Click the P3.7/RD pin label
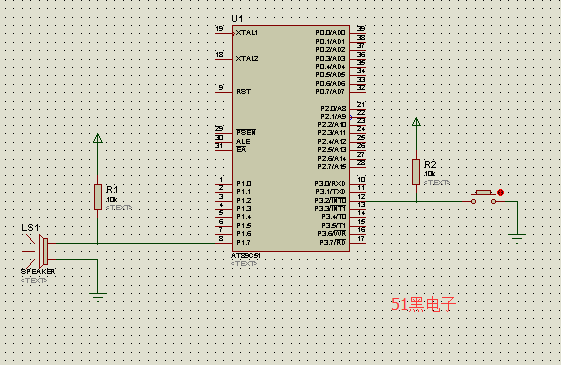This screenshot has width=561, height=365. (333, 243)
